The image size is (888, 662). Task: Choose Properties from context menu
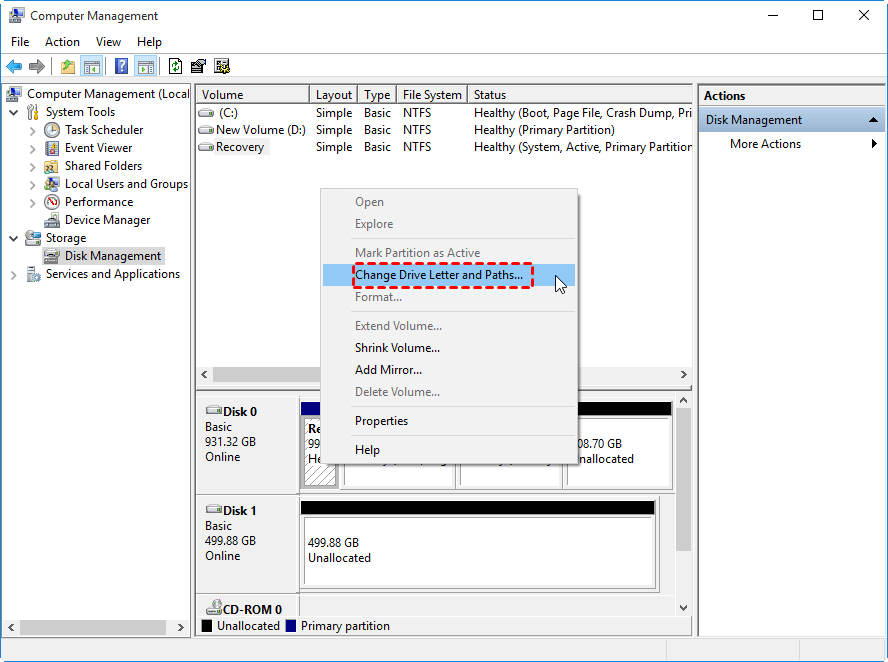pyautogui.click(x=449, y=421)
